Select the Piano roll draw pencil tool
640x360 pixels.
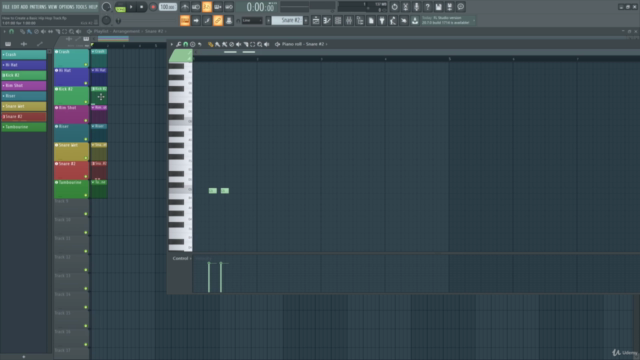tap(211, 44)
